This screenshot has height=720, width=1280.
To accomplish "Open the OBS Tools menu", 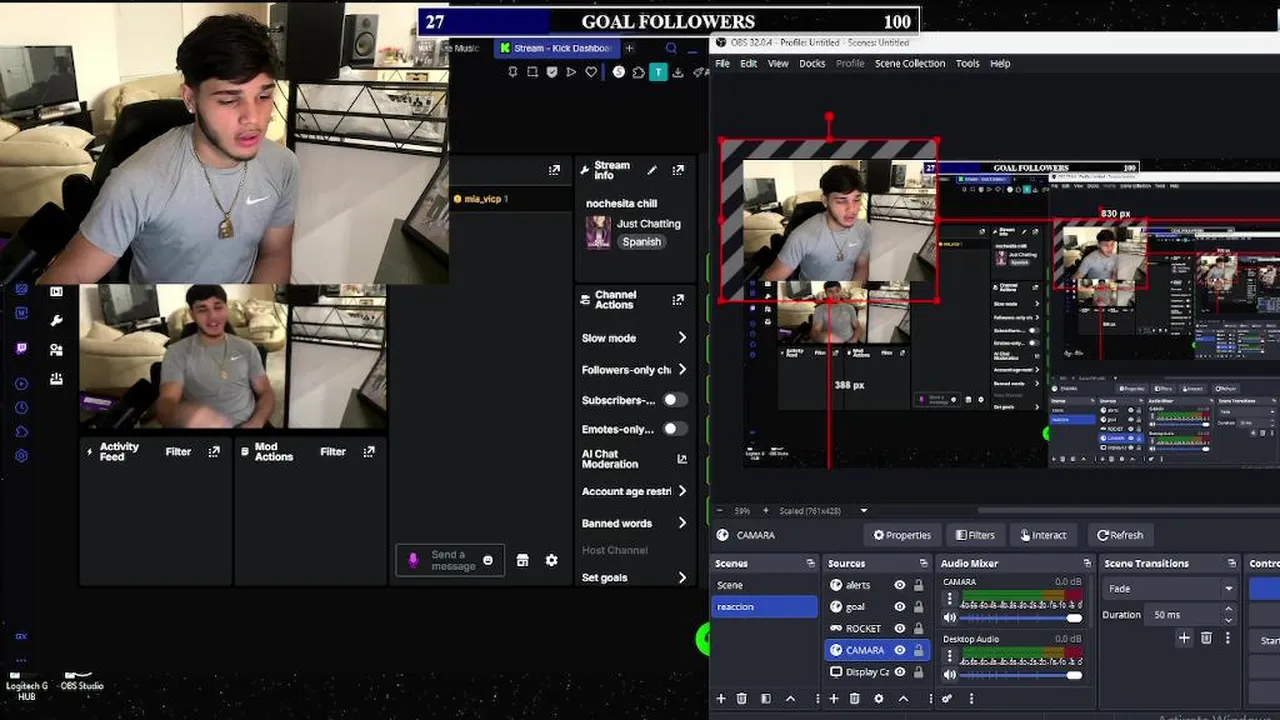I will (967, 63).
